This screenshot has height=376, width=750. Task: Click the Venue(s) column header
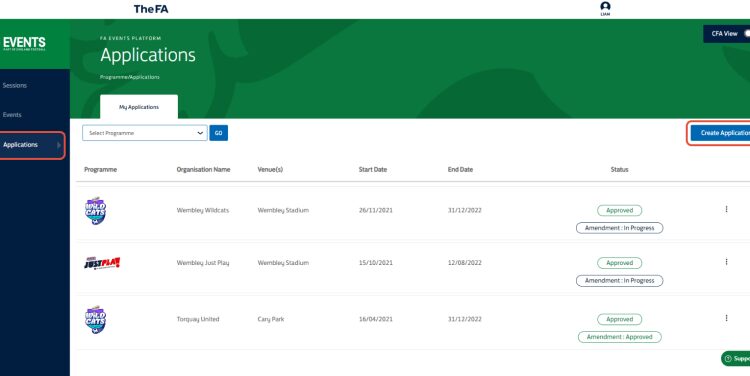coord(270,170)
